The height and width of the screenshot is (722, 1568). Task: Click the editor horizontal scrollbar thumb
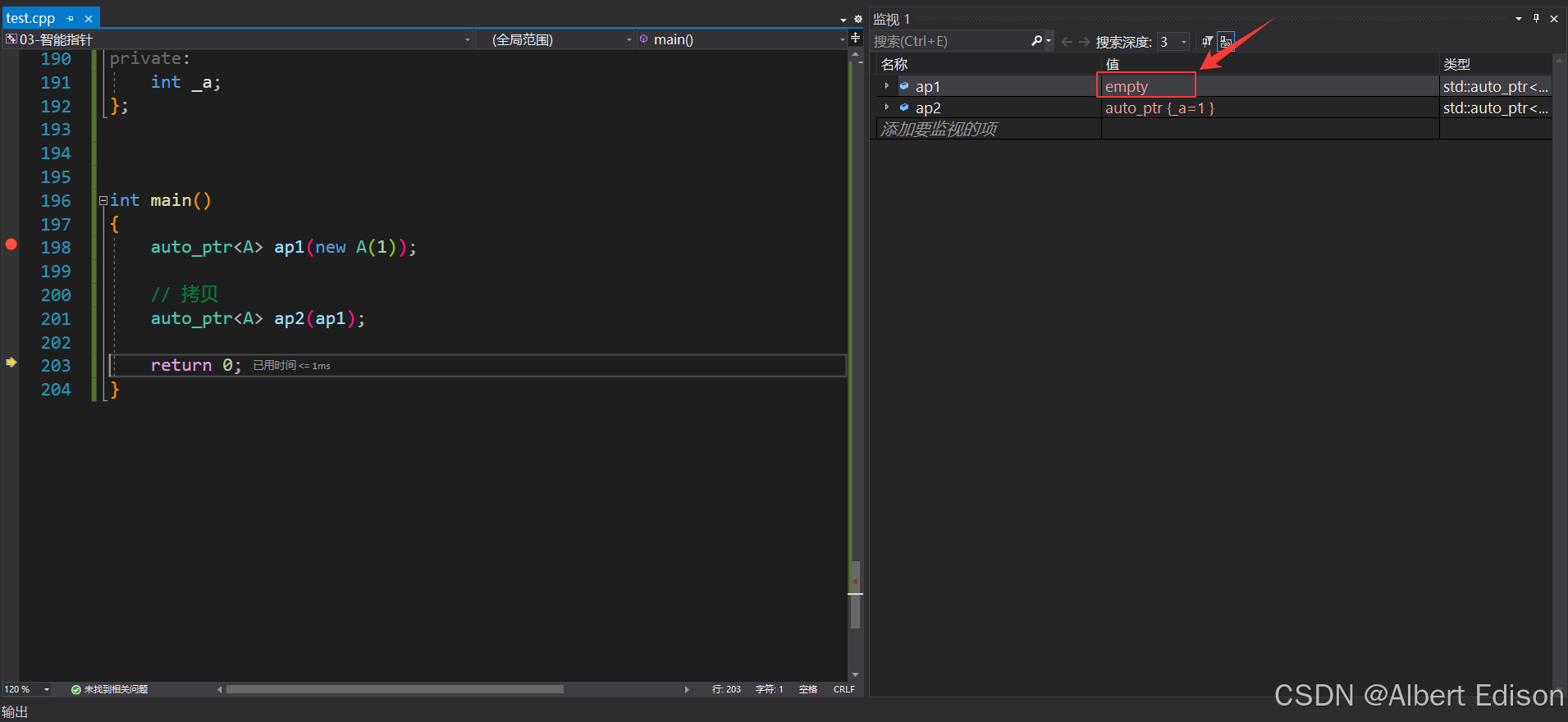coord(395,689)
